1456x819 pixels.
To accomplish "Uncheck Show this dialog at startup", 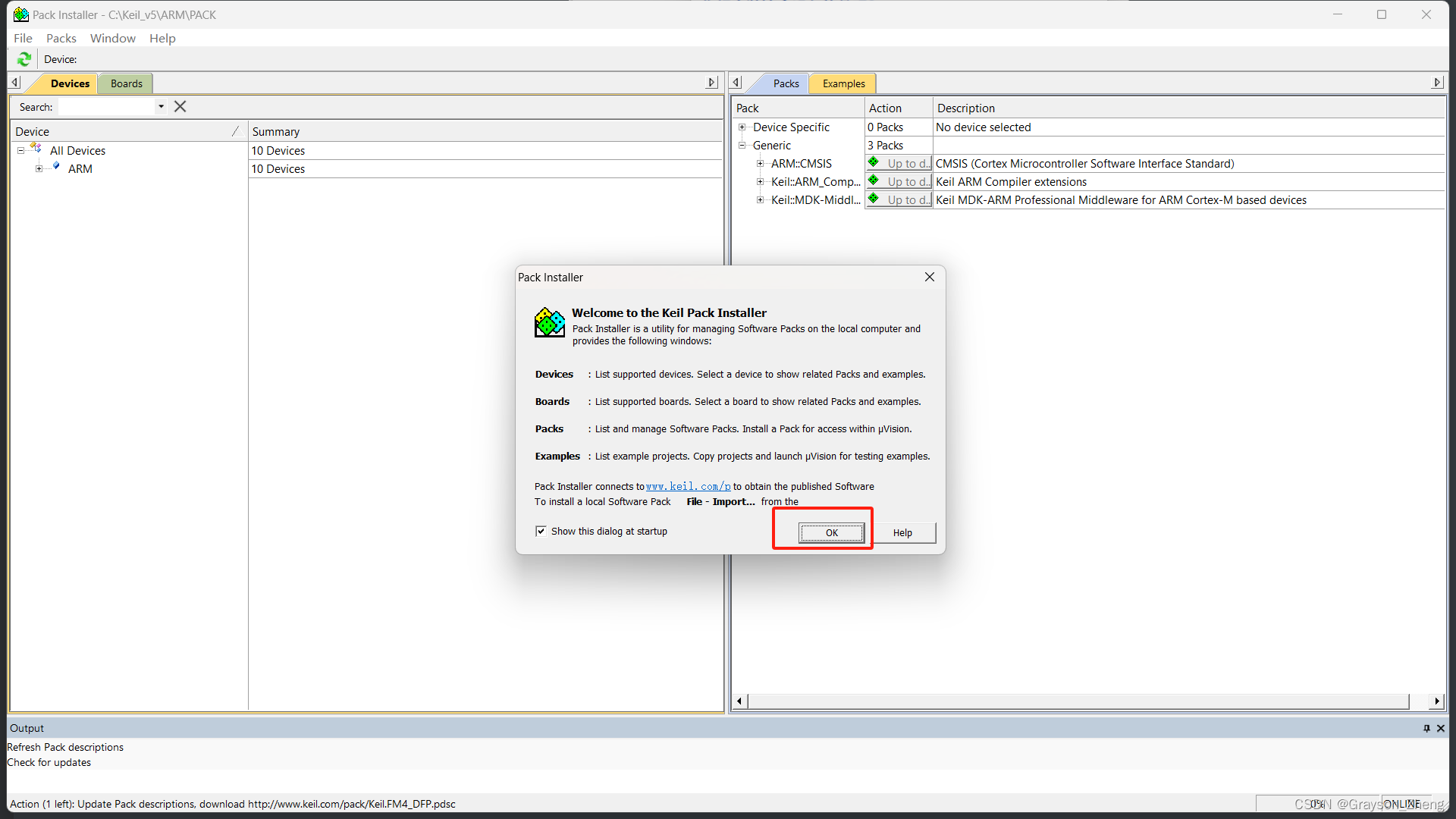I will [x=541, y=531].
